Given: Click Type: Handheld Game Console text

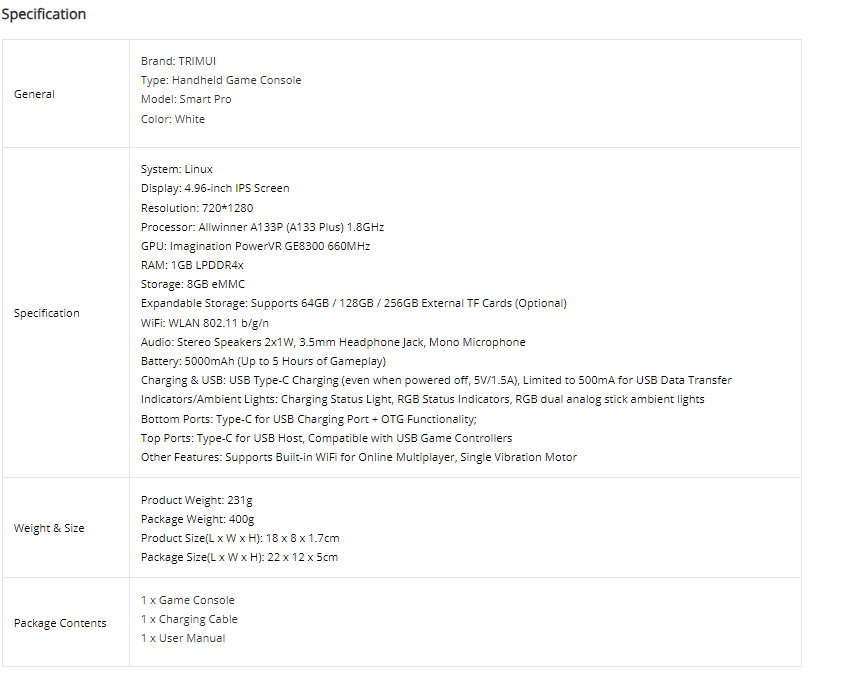Looking at the screenshot, I should click(221, 81).
